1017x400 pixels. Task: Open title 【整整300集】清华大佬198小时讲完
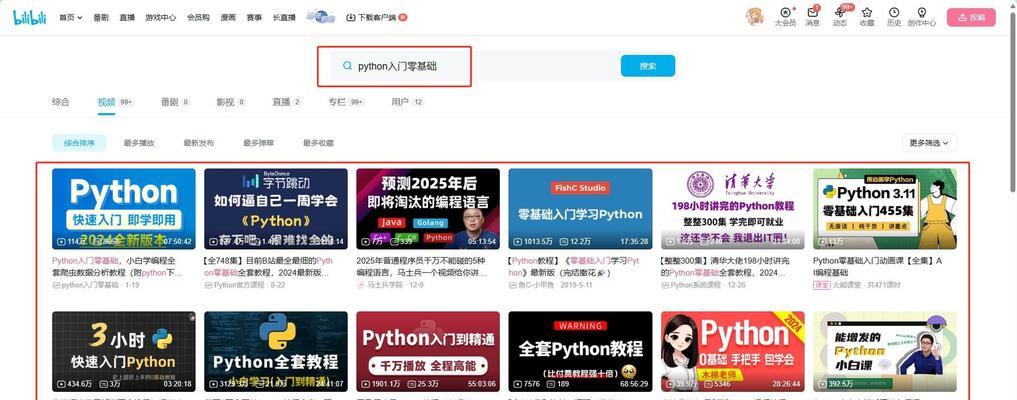(726, 266)
